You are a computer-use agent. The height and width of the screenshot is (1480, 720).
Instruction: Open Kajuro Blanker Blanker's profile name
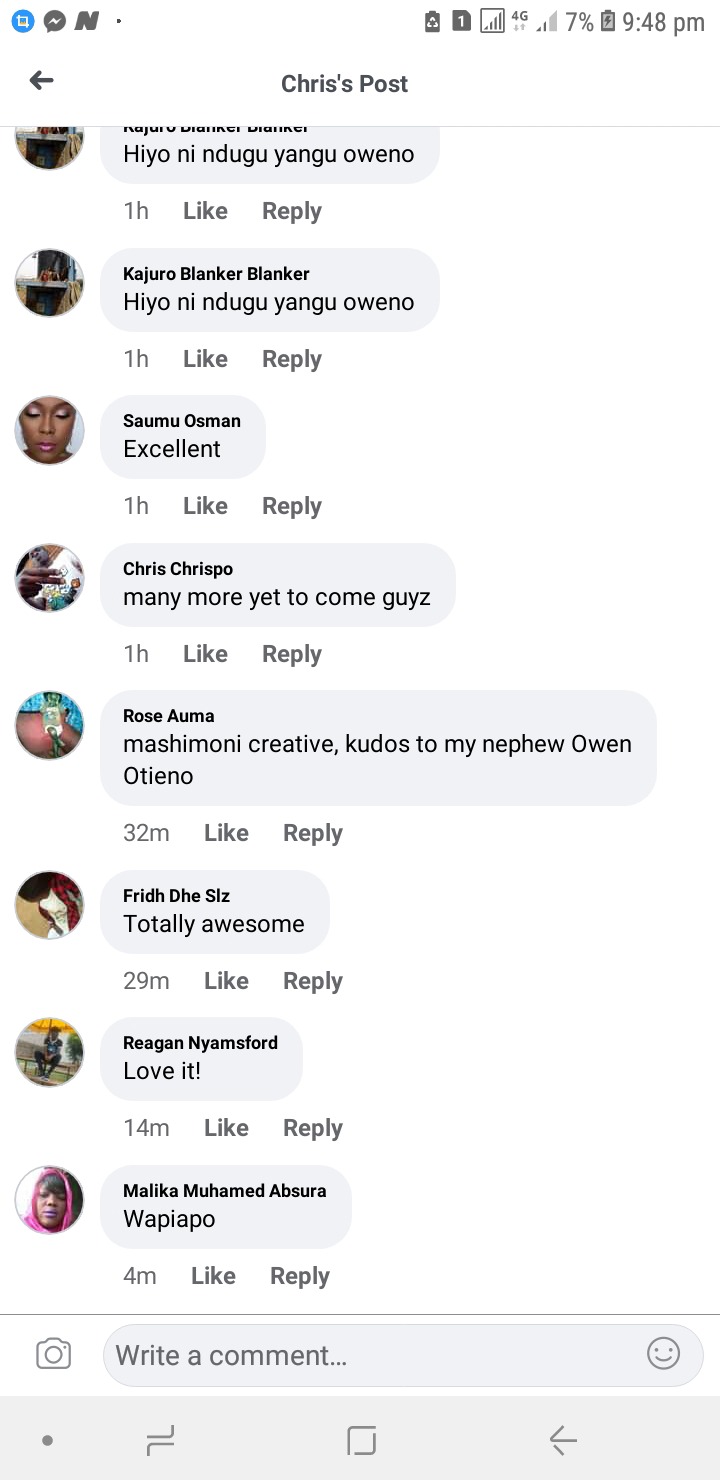click(x=216, y=274)
